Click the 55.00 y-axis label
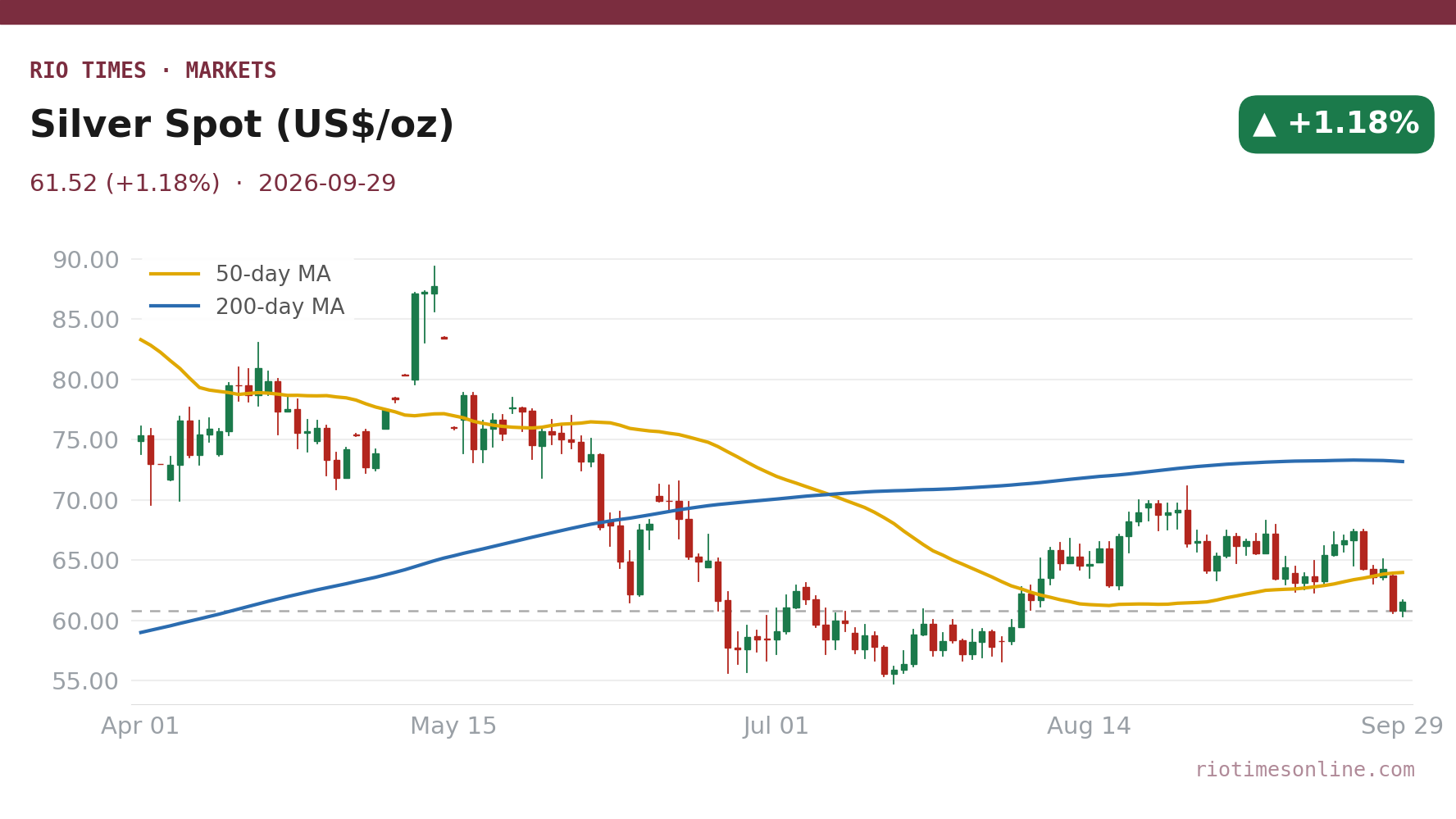This screenshot has height=819, width=1456. (x=85, y=681)
